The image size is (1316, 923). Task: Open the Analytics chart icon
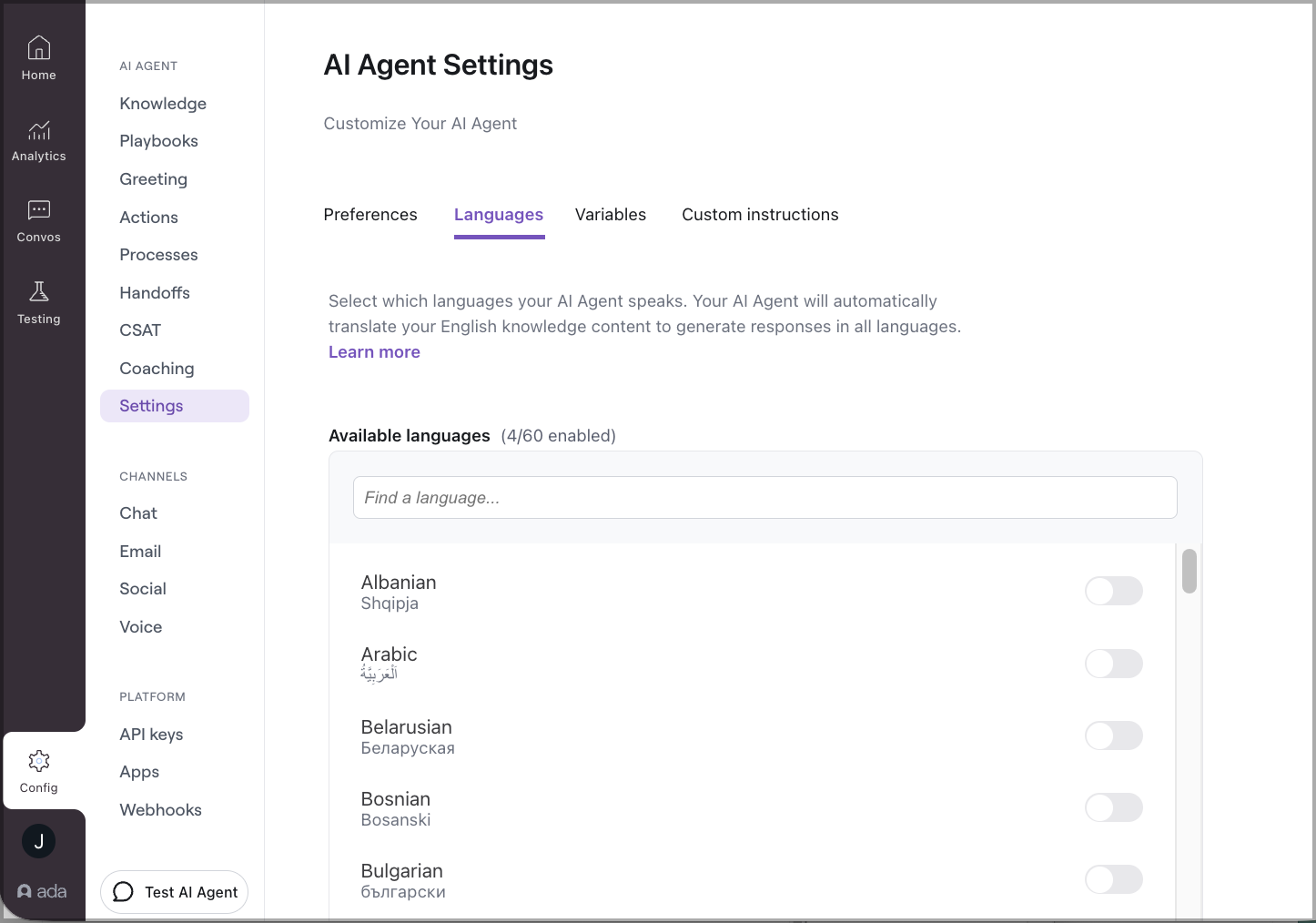(39, 130)
